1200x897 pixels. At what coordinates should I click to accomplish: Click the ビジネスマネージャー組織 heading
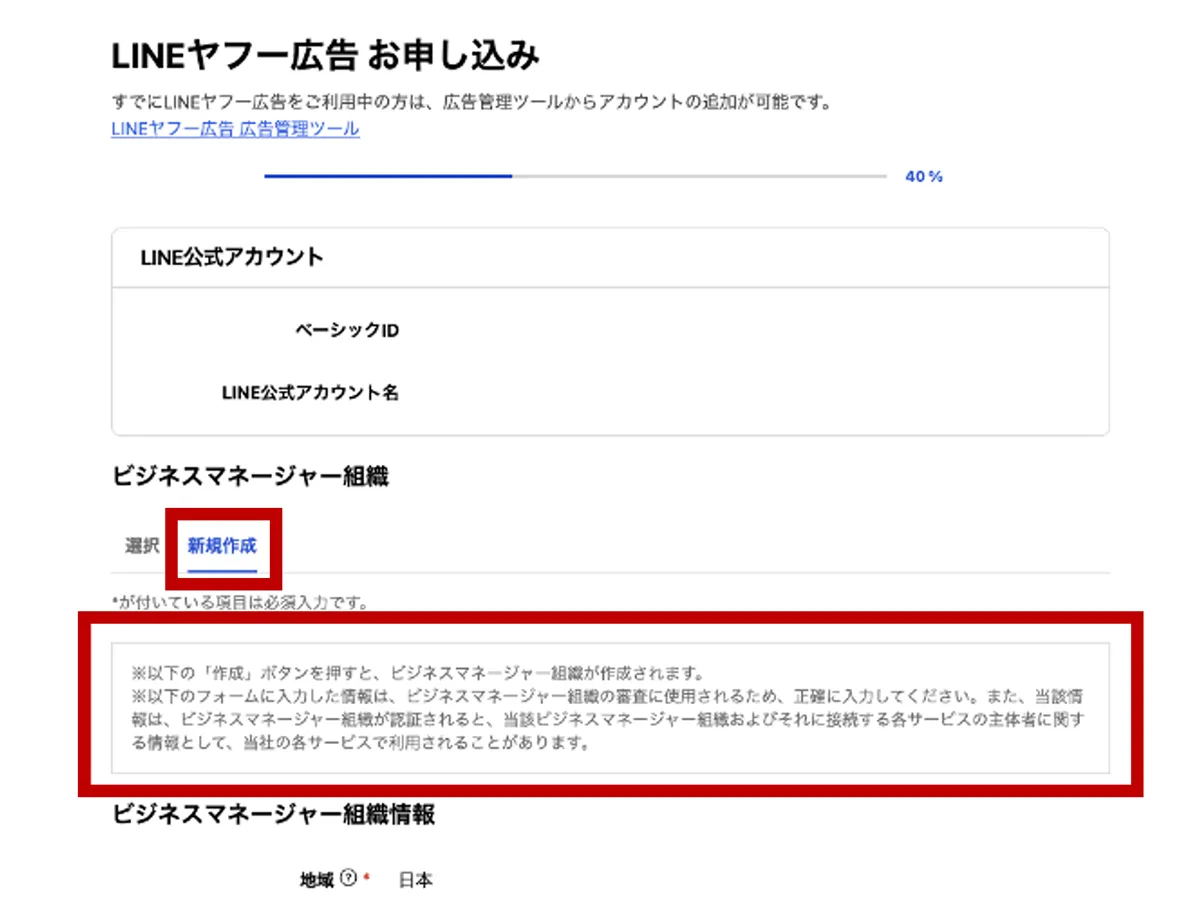click(x=250, y=477)
